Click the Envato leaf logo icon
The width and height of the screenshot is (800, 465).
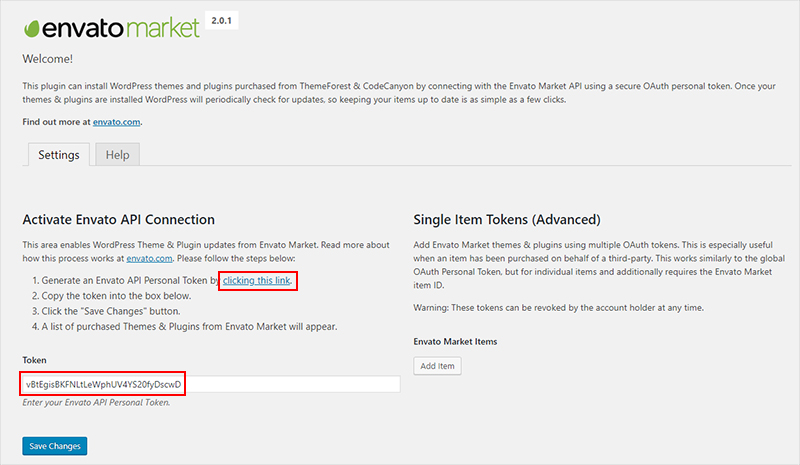[31, 29]
